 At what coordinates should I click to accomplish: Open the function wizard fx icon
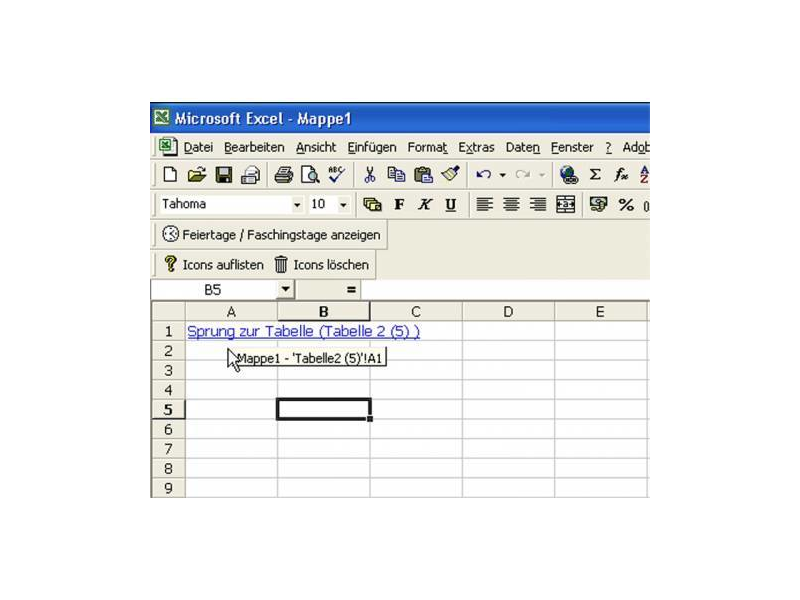click(x=621, y=175)
